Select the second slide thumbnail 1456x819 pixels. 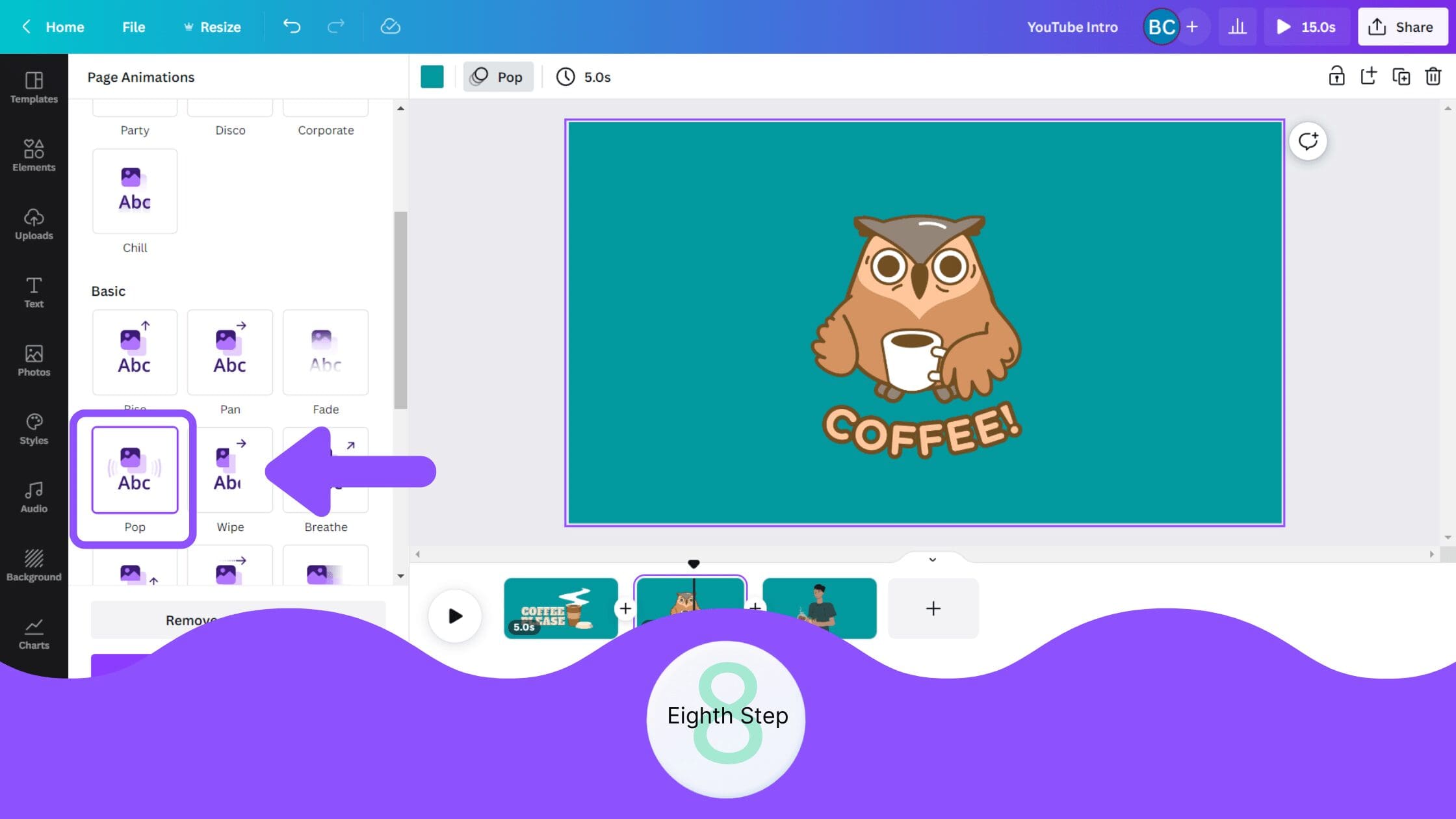tap(690, 608)
